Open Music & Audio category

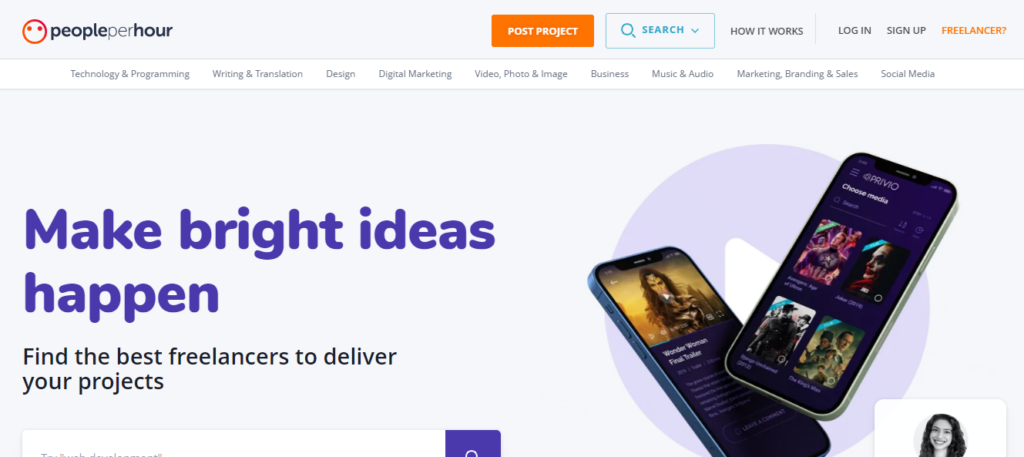click(x=682, y=74)
